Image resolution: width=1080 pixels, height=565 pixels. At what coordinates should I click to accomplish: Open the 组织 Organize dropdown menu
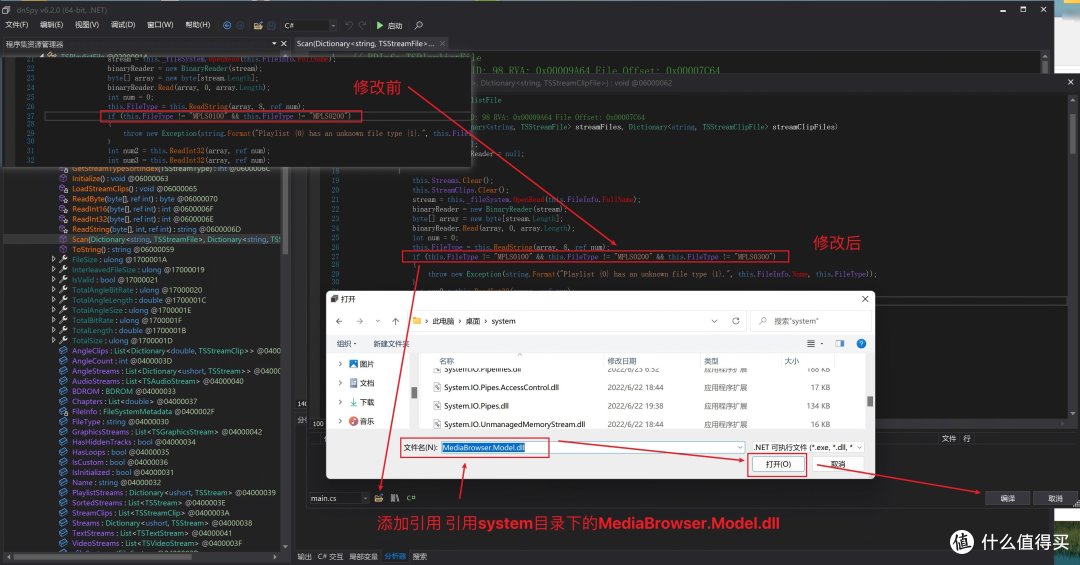(348, 343)
